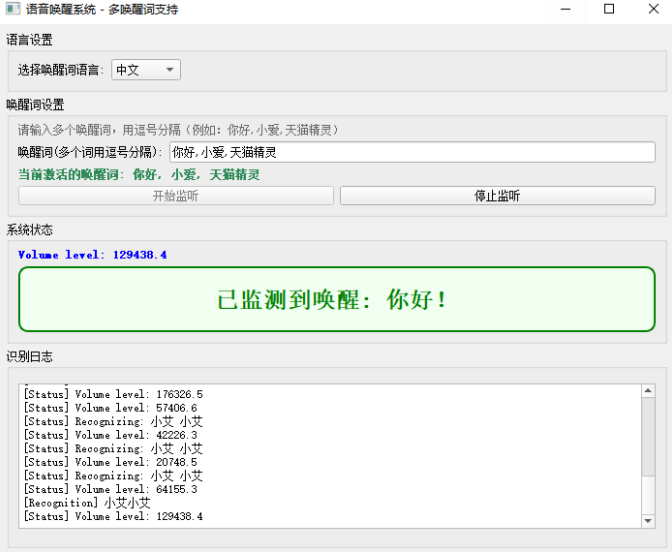
Task: Click the green banner 已监测到唤醒: 你好!
Action: click(337, 299)
